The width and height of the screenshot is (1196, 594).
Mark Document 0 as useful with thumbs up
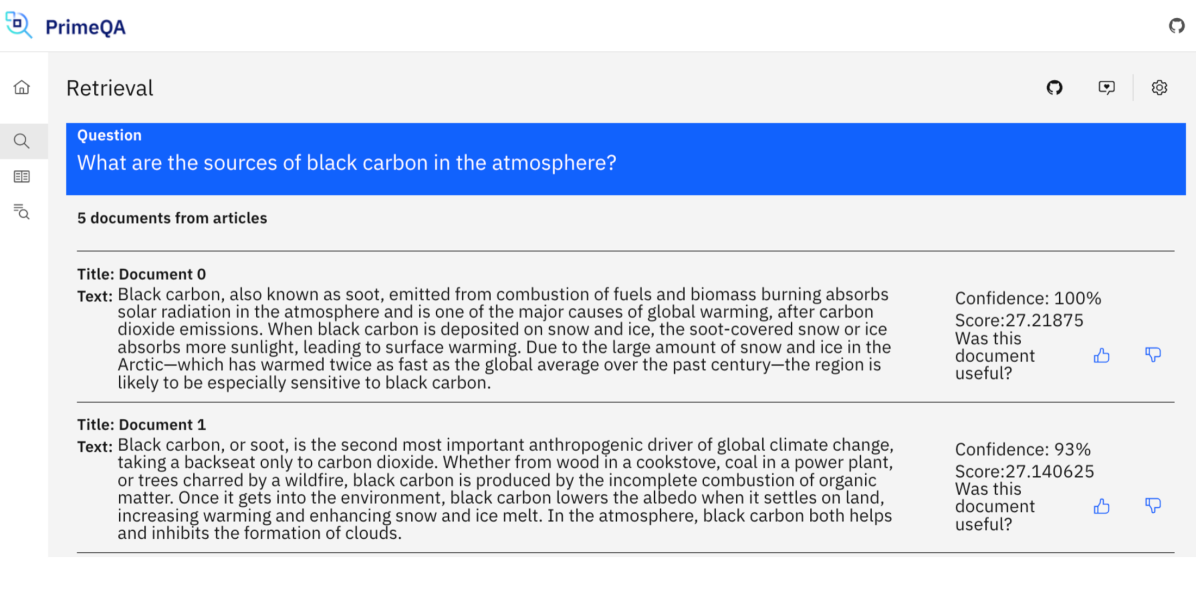(x=1101, y=355)
